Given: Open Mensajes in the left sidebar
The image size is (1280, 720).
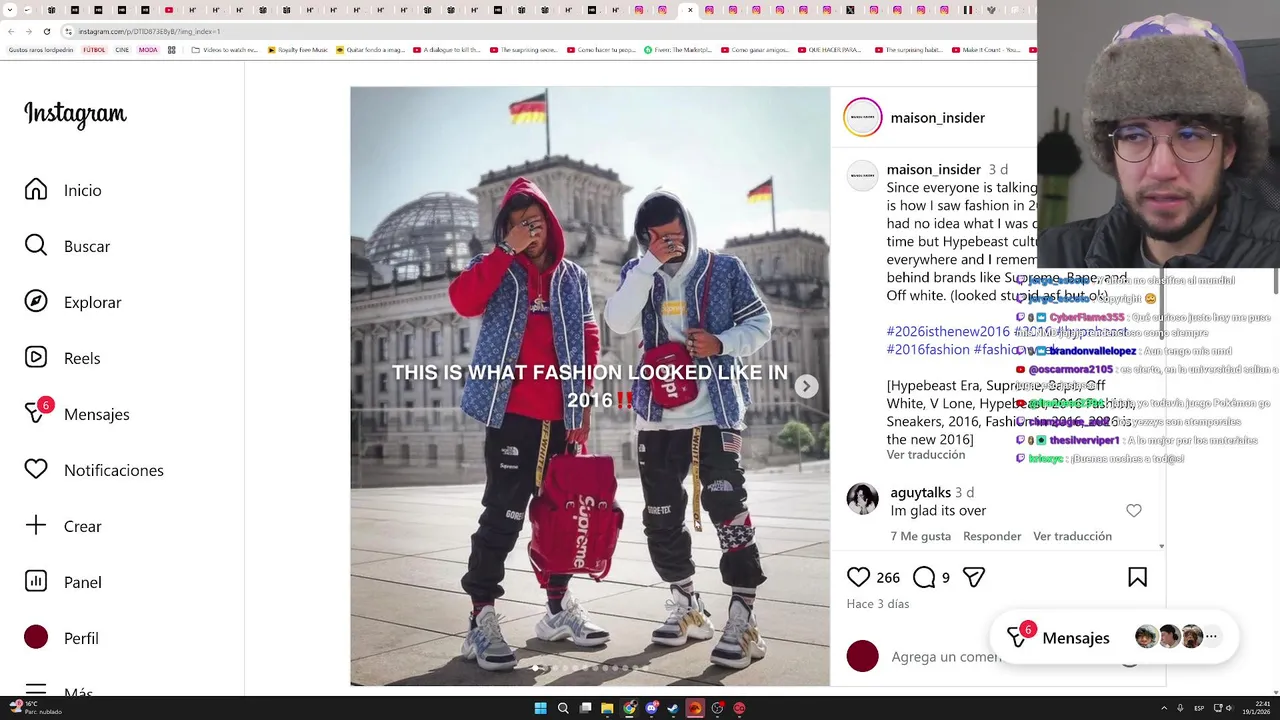Looking at the screenshot, I should (77, 413).
